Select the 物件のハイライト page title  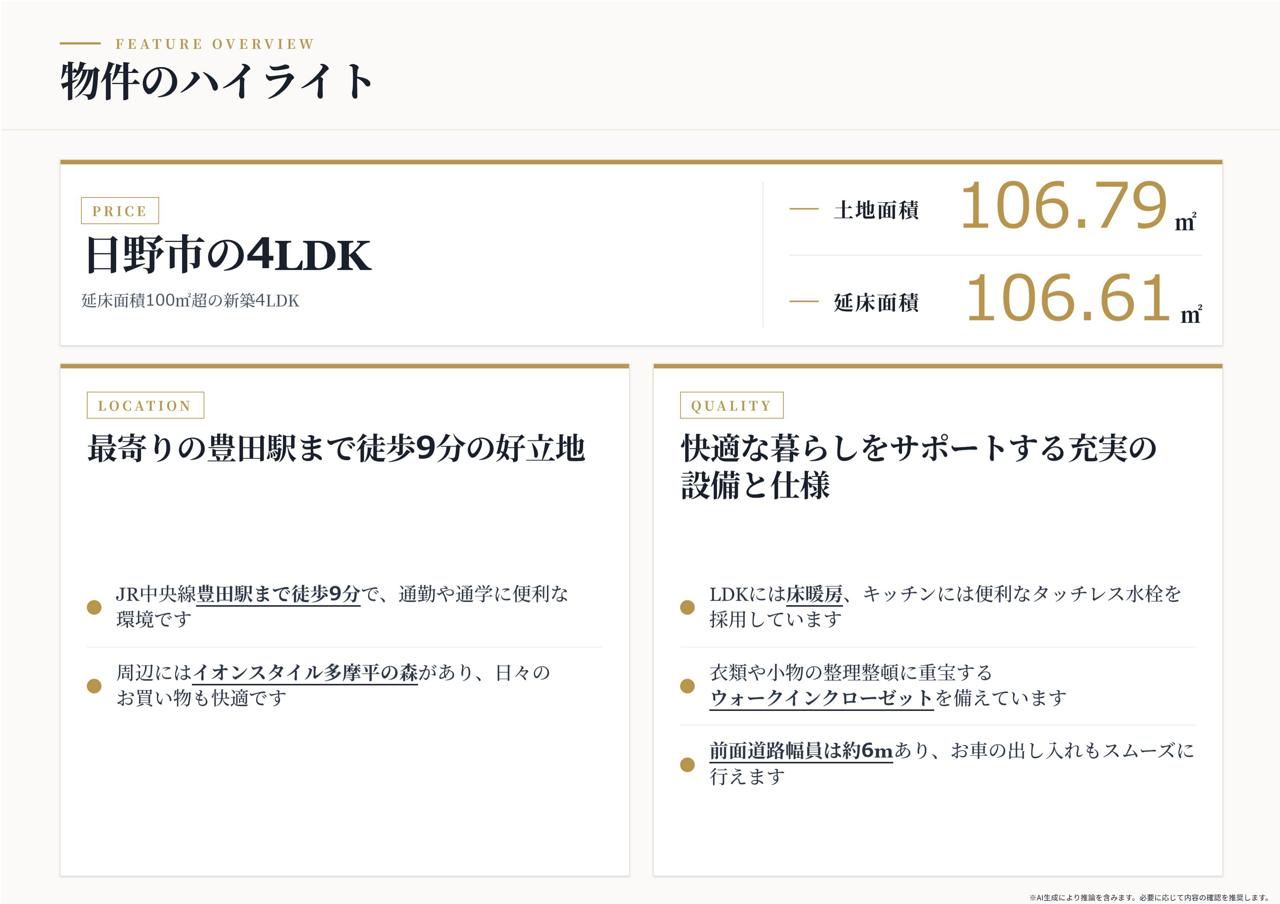(x=218, y=81)
